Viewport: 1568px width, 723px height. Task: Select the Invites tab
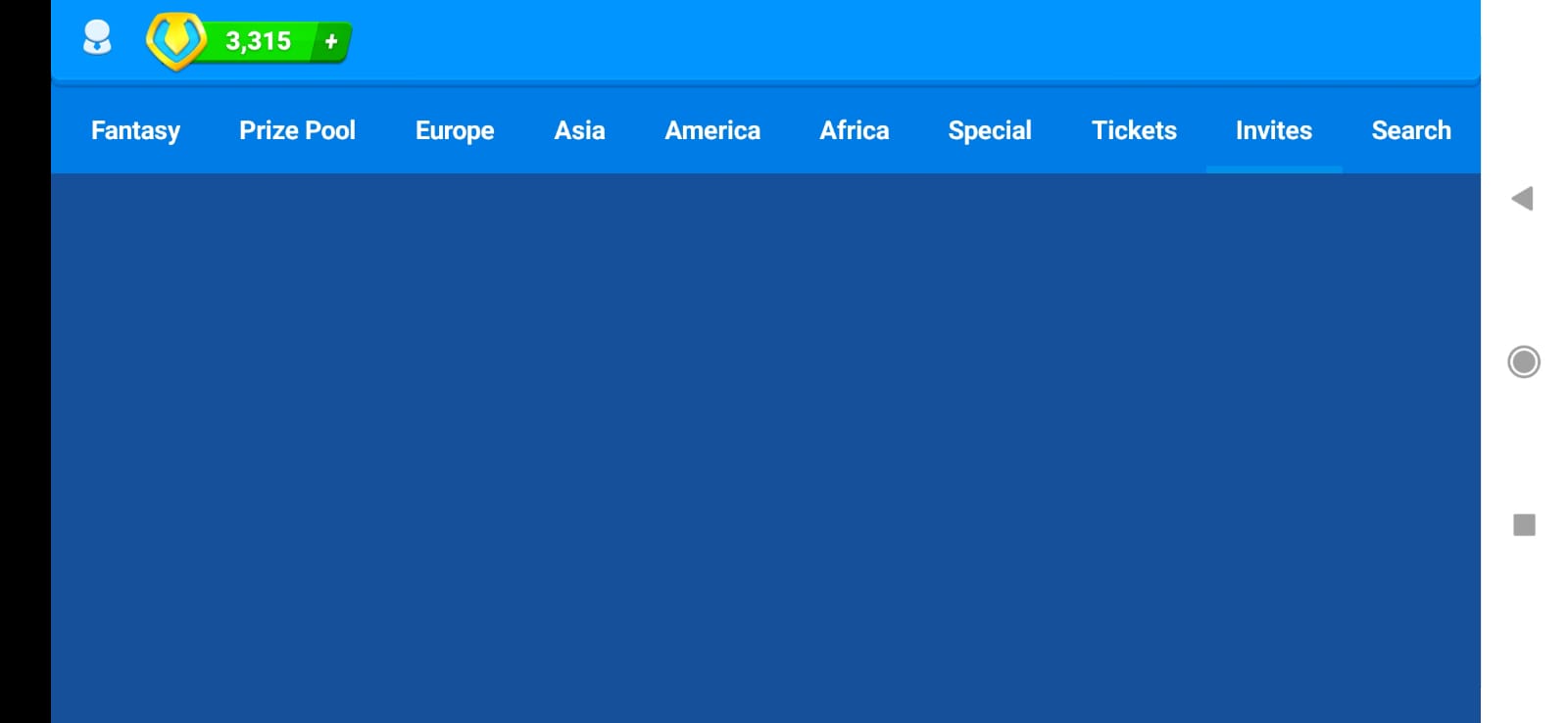(1273, 130)
